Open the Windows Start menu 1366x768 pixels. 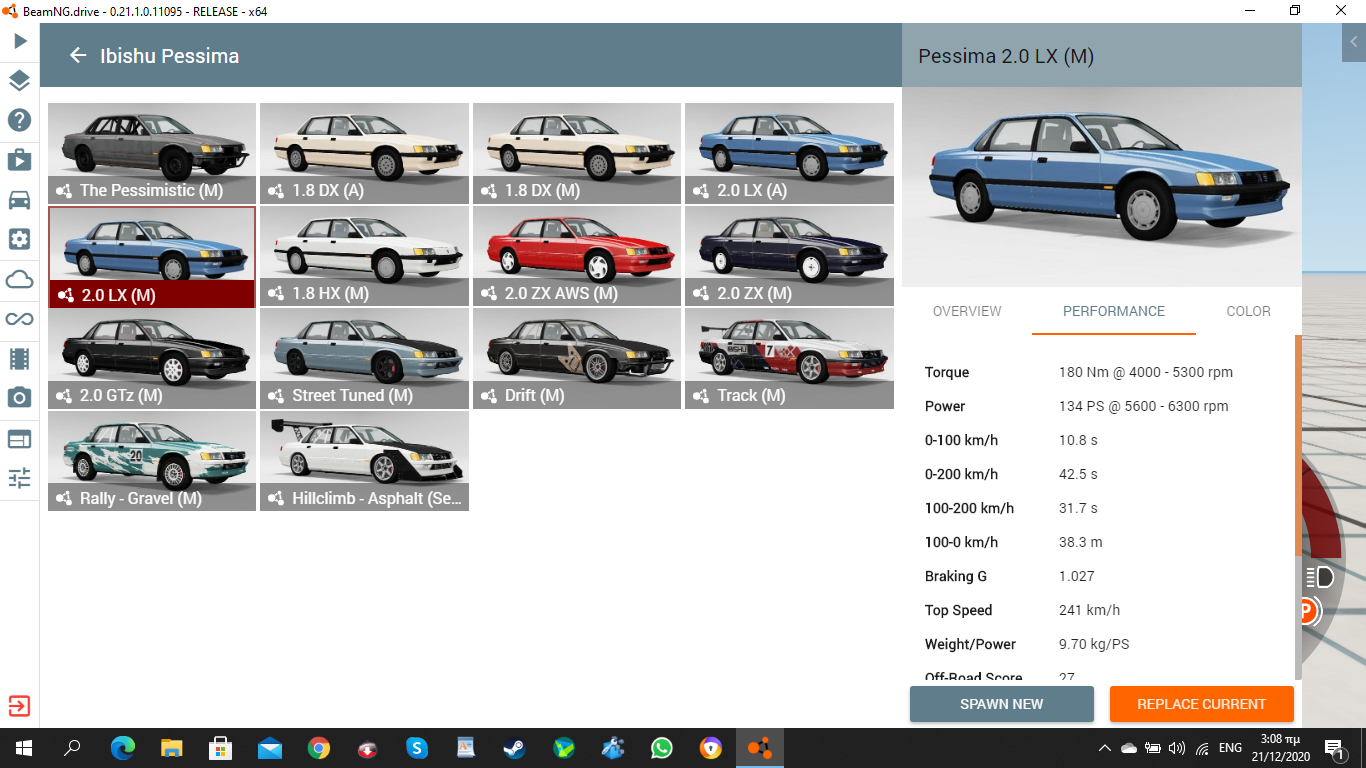pyautogui.click(x=23, y=747)
